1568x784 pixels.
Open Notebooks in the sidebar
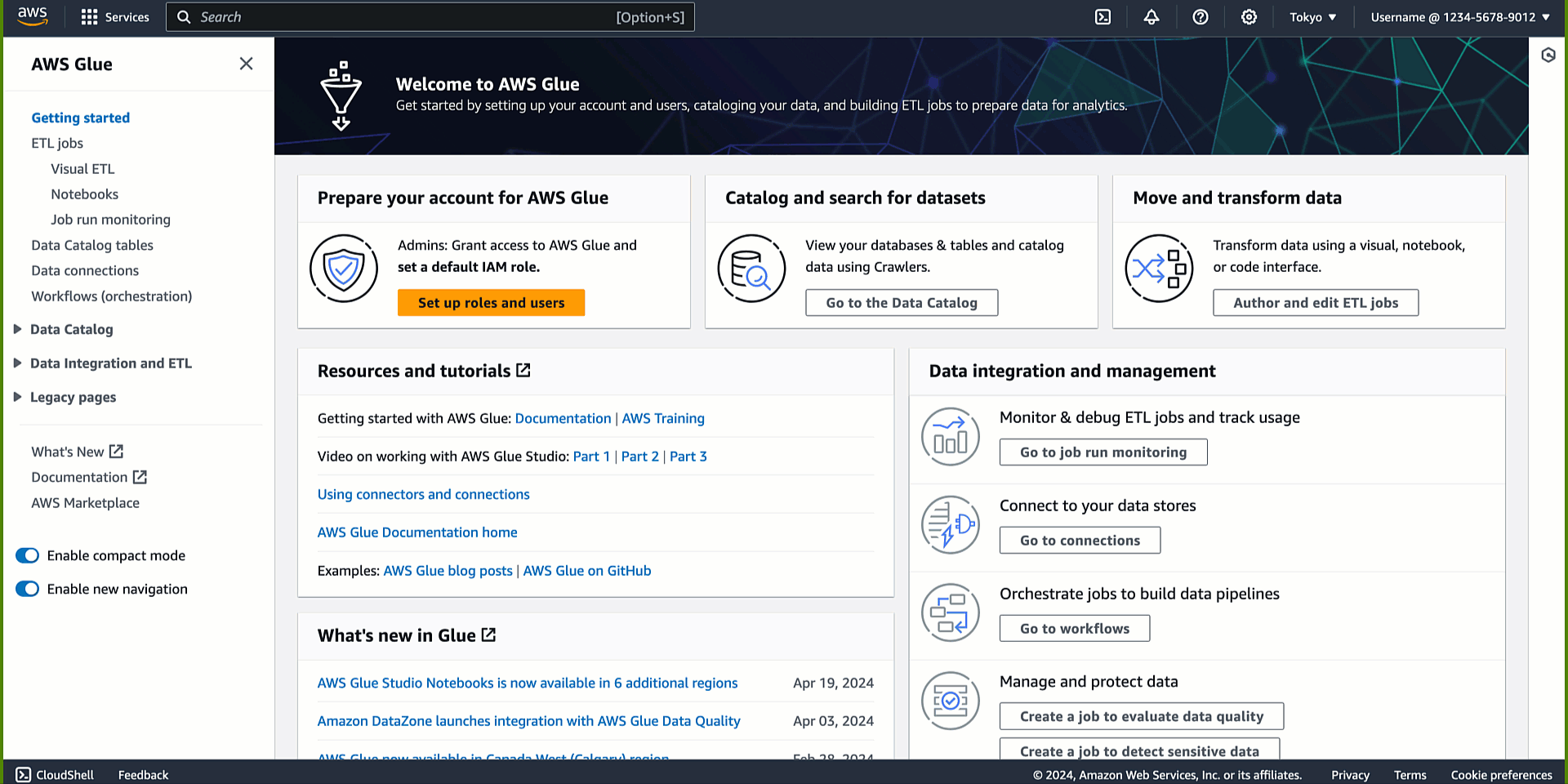click(85, 194)
